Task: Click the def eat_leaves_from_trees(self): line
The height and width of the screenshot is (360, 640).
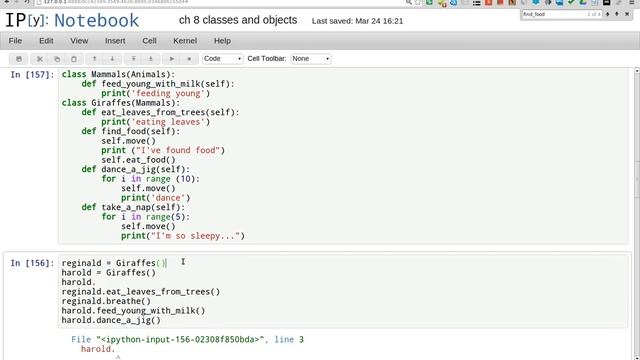Action: (160, 112)
